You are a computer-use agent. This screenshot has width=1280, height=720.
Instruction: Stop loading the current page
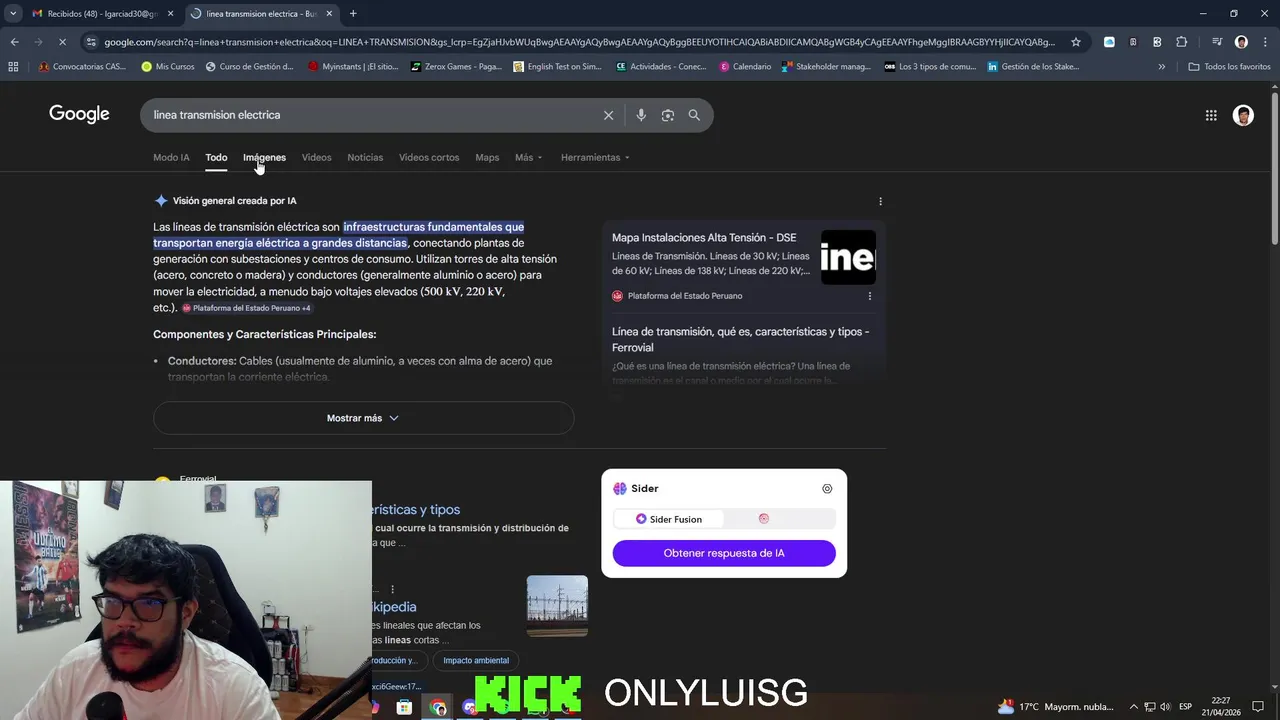pyautogui.click(x=62, y=42)
